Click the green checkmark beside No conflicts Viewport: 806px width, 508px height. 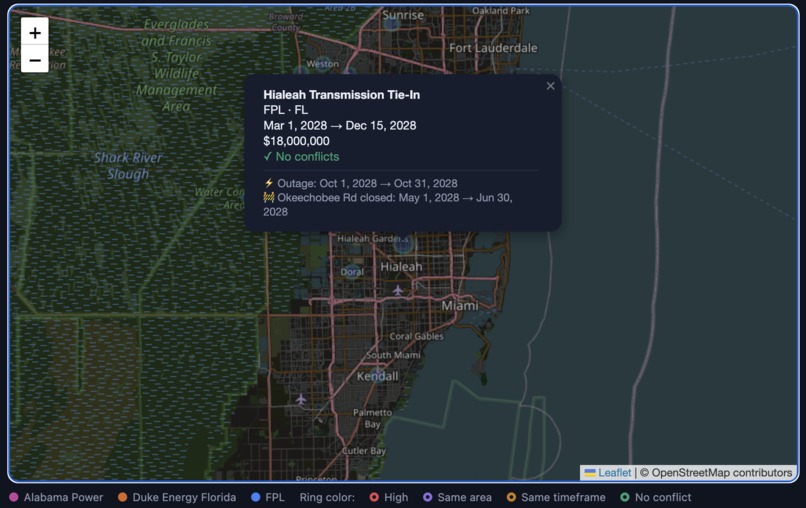click(x=267, y=156)
